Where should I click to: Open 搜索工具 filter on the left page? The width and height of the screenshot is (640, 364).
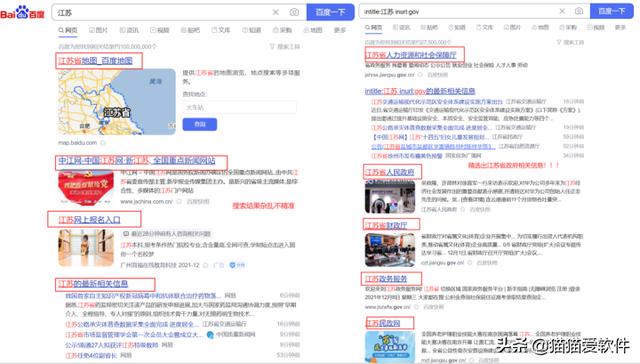285,47
